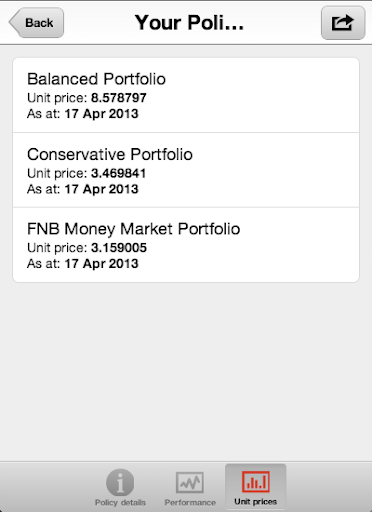Switch to the Policy details tab label
372x512 pixels.
coord(120,502)
